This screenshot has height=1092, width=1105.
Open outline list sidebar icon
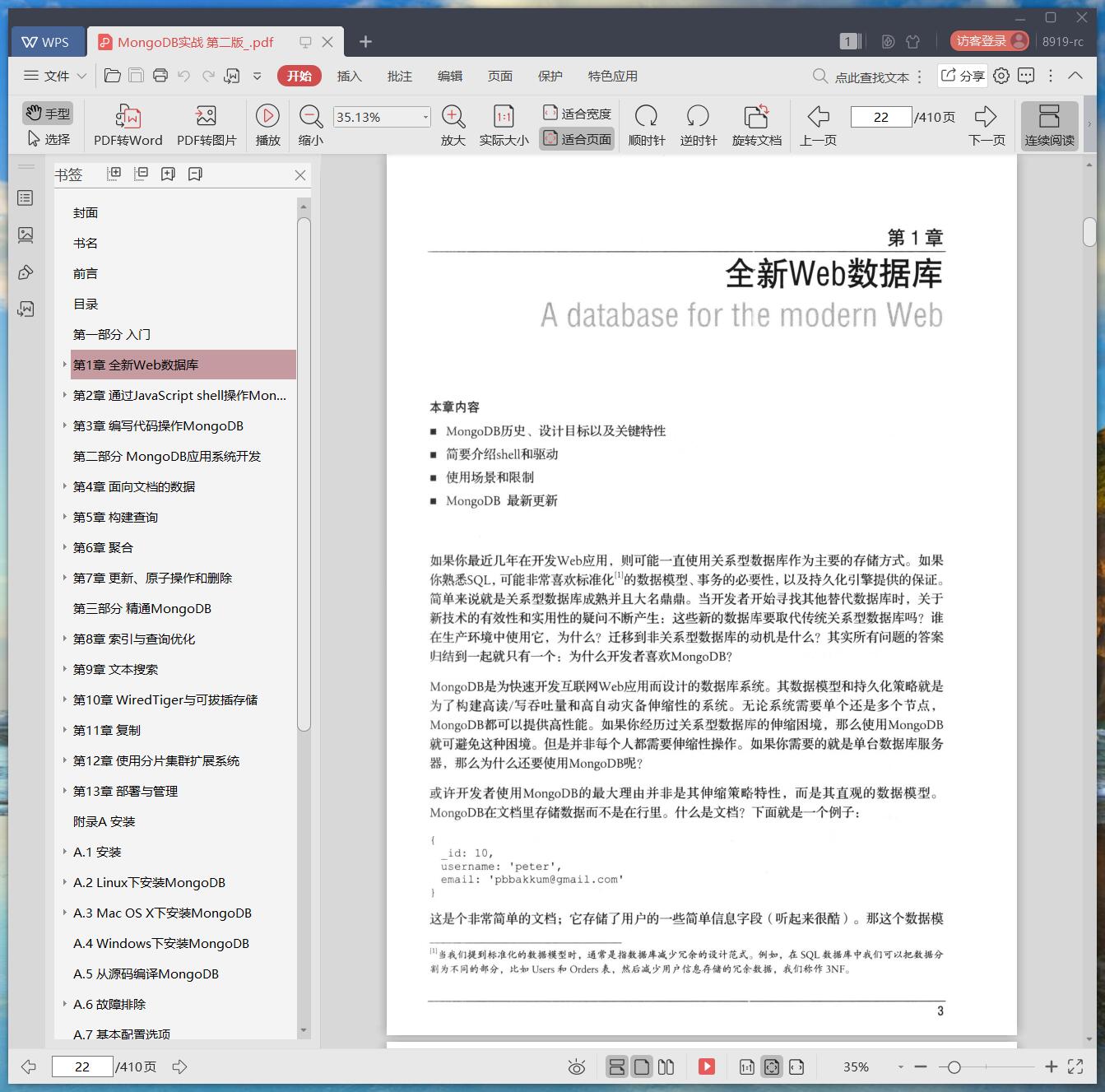click(x=26, y=198)
